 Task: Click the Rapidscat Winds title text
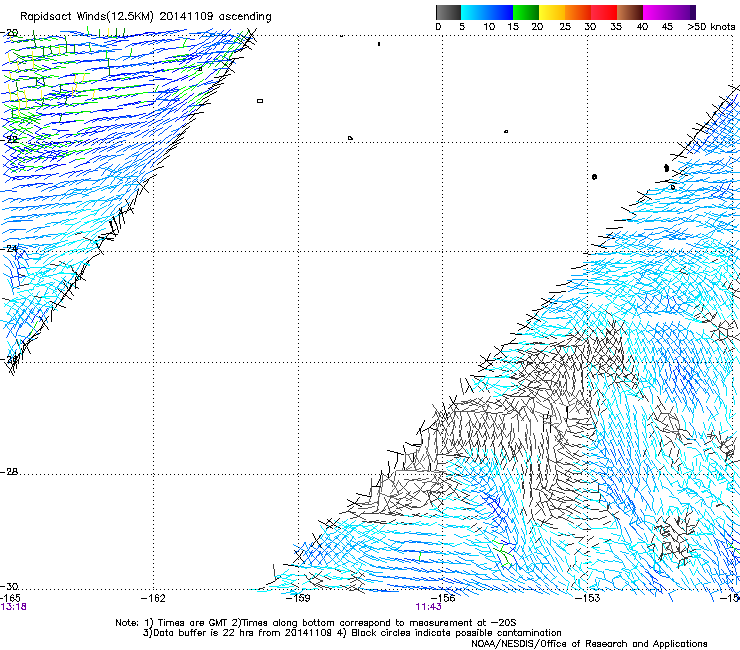click(x=145, y=17)
